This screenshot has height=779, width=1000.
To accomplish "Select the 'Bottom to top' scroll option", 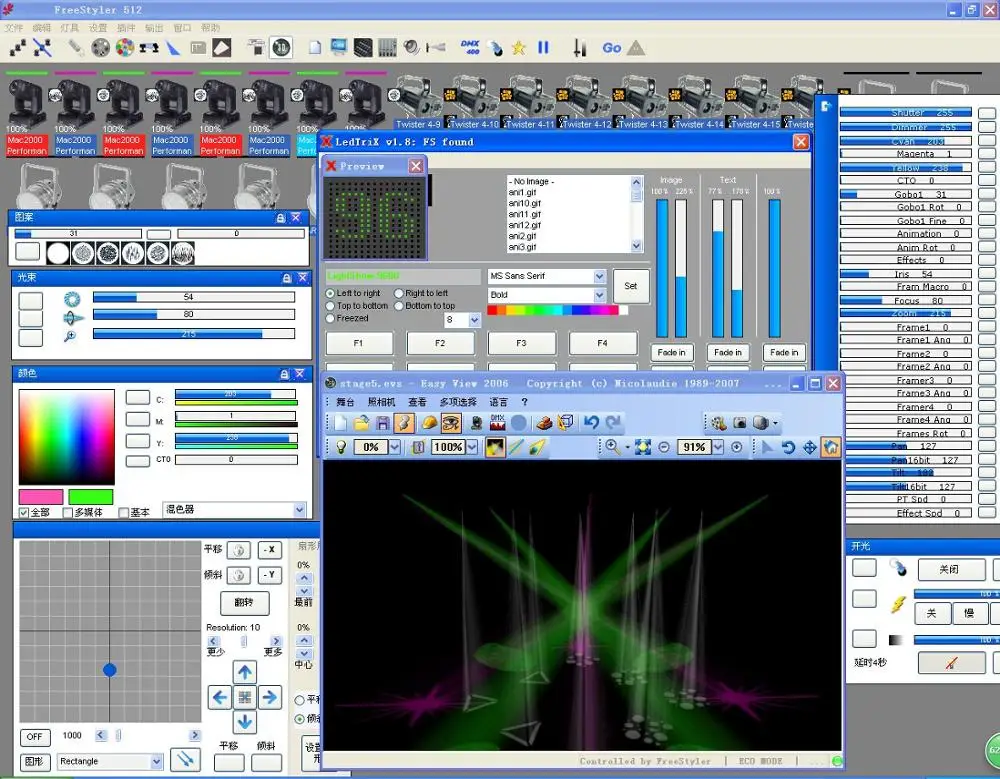I will (400, 306).
